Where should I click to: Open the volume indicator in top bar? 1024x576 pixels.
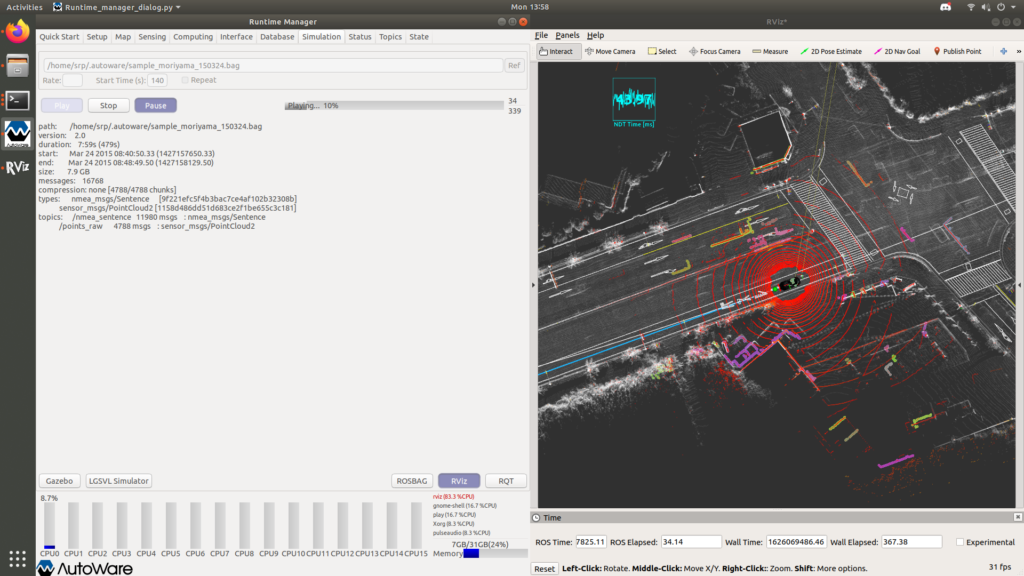pos(986,7)
